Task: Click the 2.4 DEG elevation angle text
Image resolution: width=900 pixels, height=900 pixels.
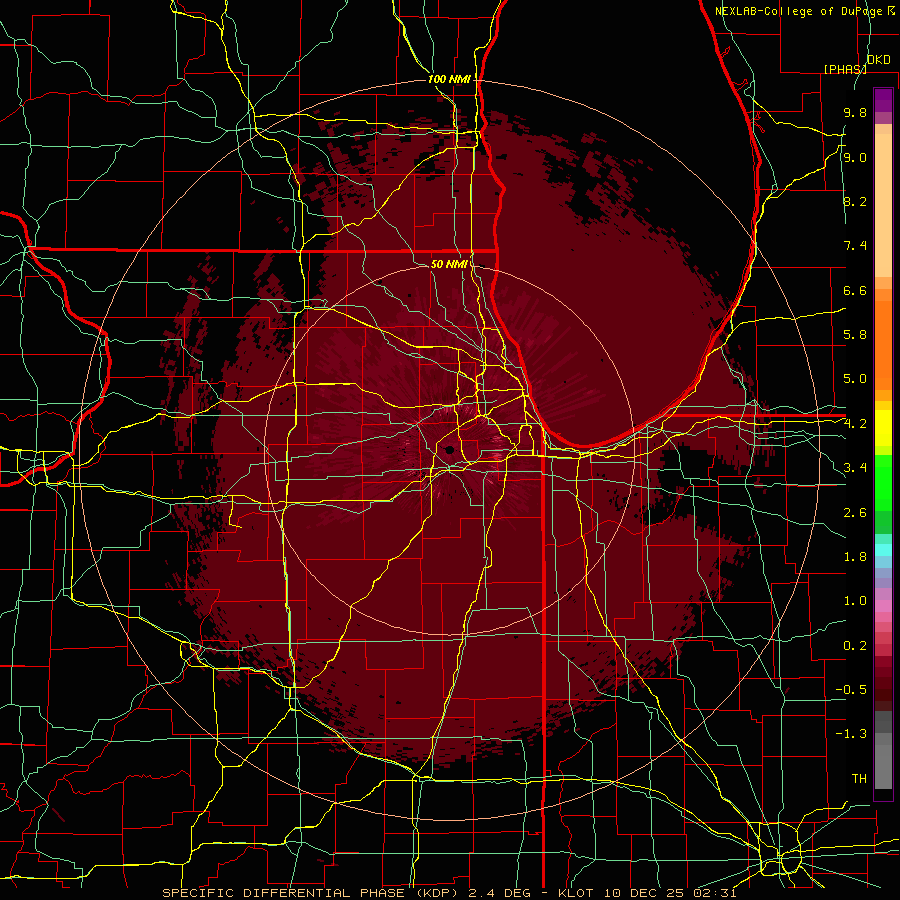Action: click(x=498, y=893)
